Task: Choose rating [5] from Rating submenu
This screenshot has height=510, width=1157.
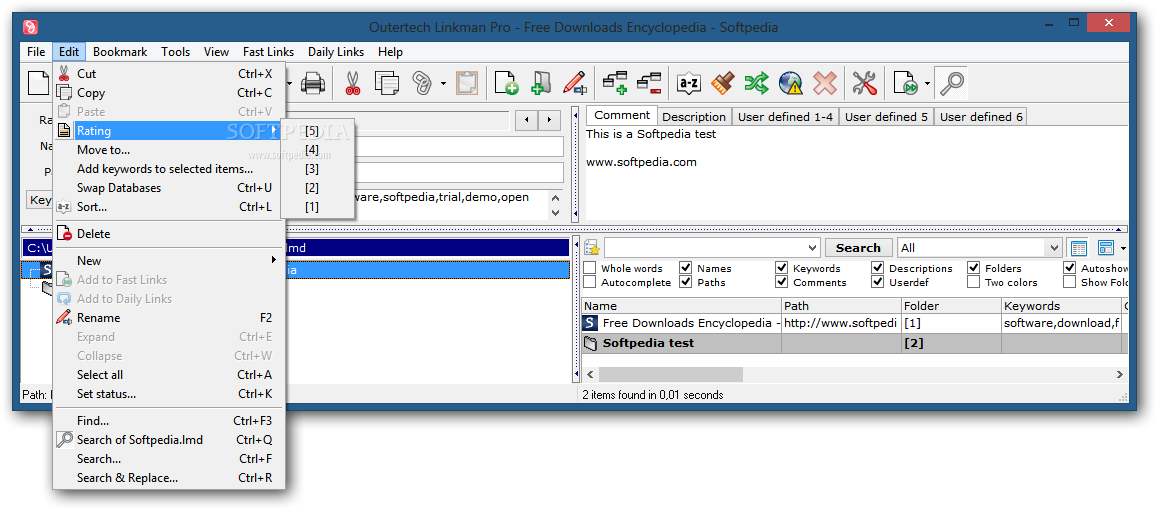Action: click(x=318, y=131)
